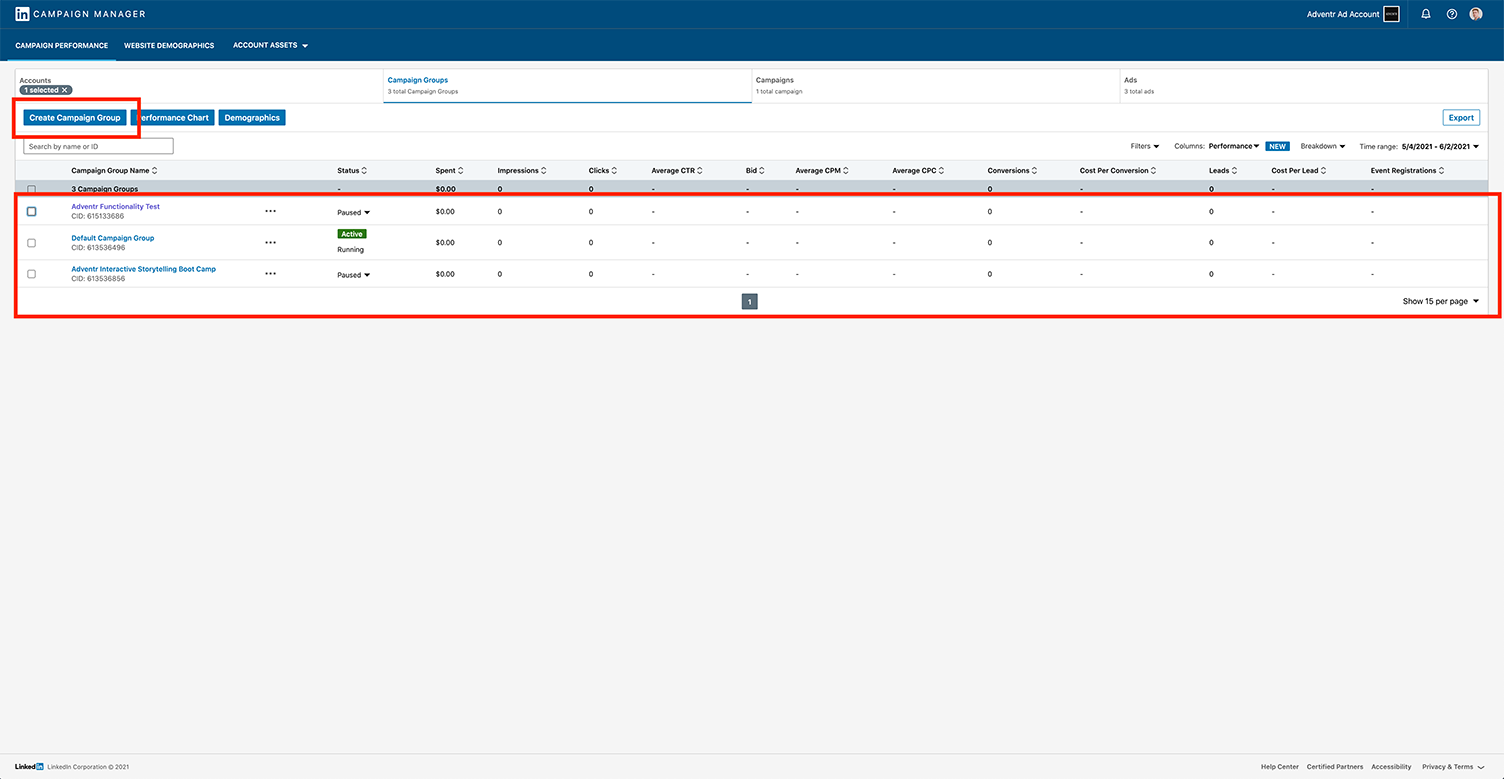Click Create Campaign Group button
Image resolution: width=1504 pixels, height=779 pixels.
pos(75,118)
